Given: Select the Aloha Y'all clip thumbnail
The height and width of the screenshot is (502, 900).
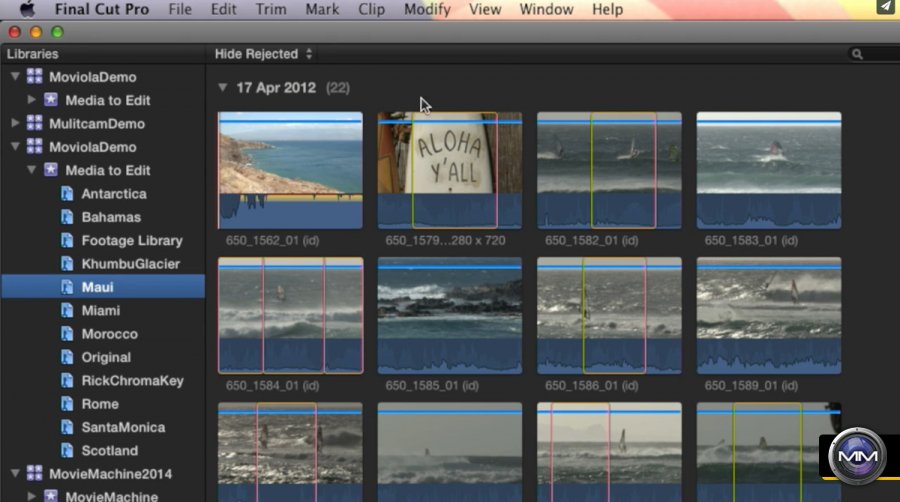Looking at the screenshot, I should (449, 170).
